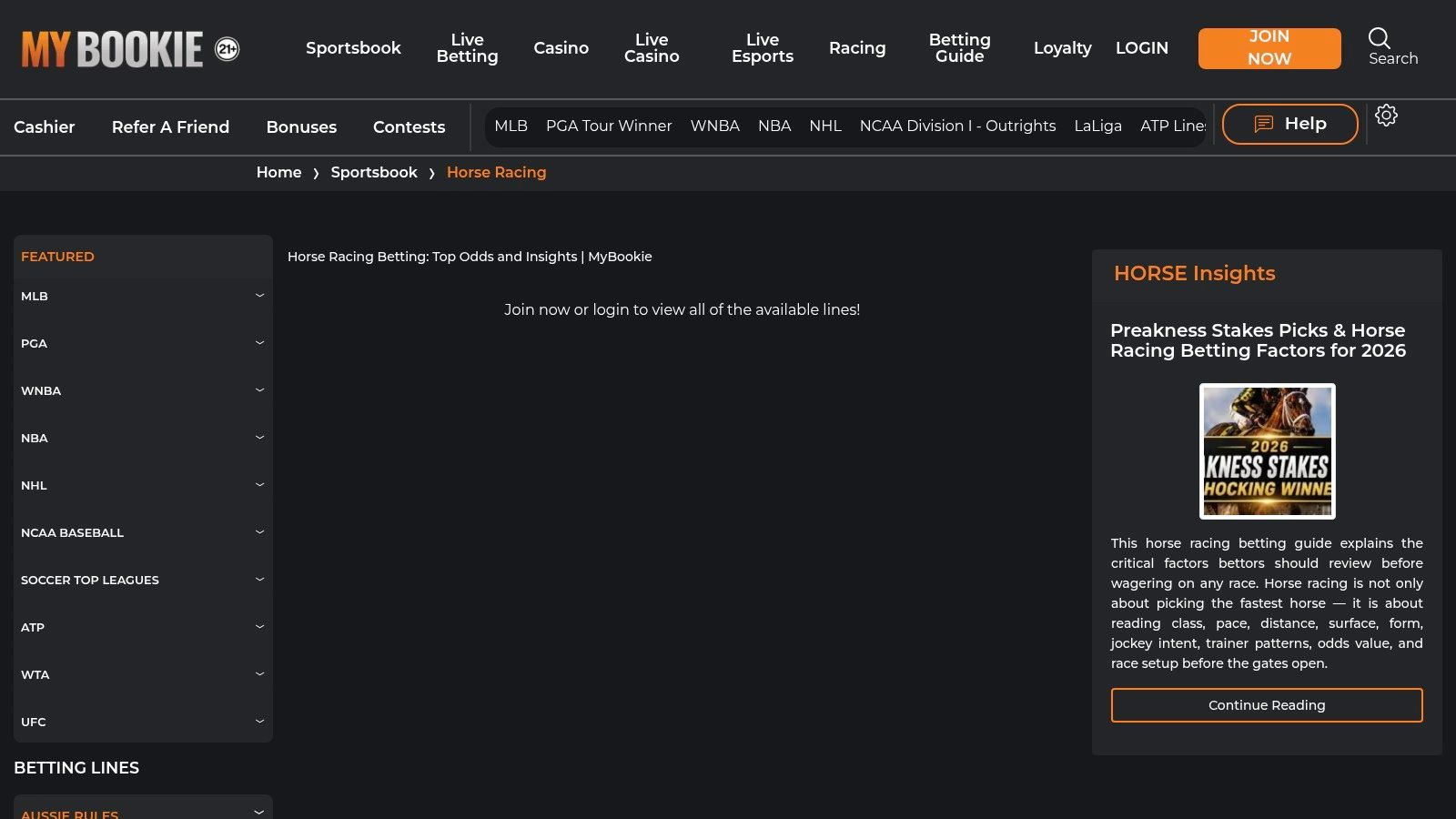The image size is (1456, 819).
Task: Click Continue Reading button
Action: (x=1267, y=705)
